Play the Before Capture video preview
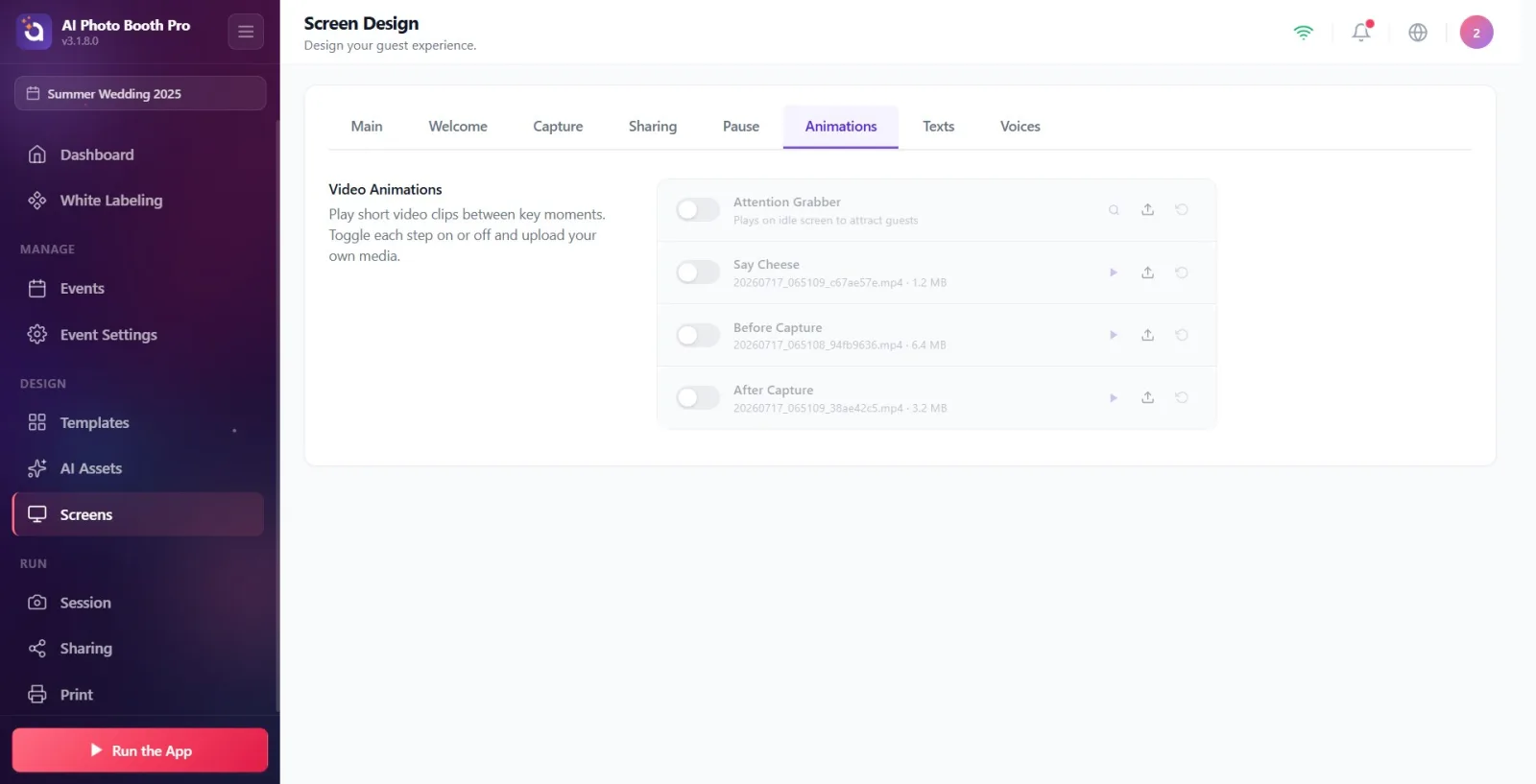Viewport: 1536px width, 784px height. tap(1114, 335)
